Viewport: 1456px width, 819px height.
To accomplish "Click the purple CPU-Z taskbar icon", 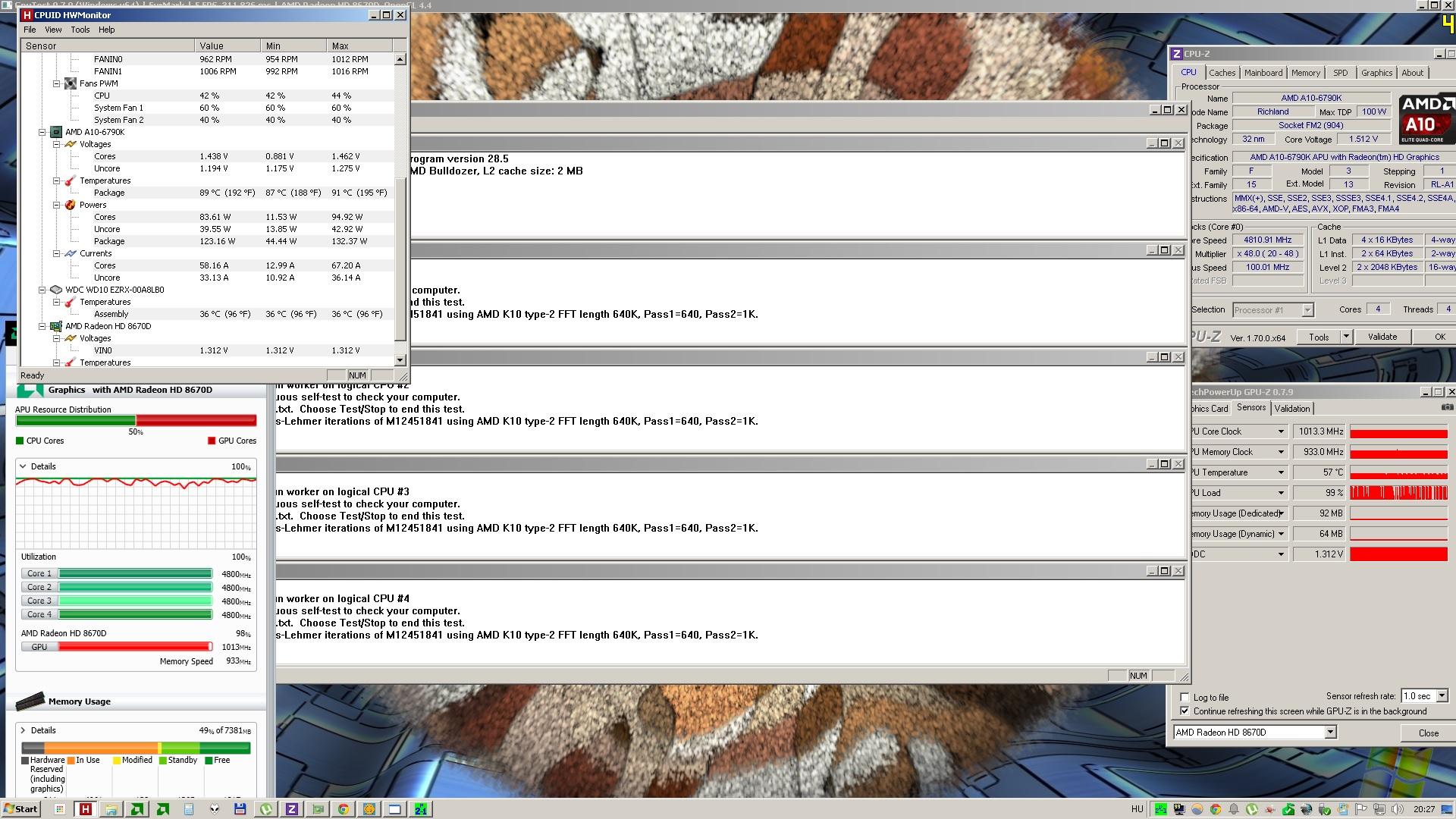I will [x=292, y=809].
